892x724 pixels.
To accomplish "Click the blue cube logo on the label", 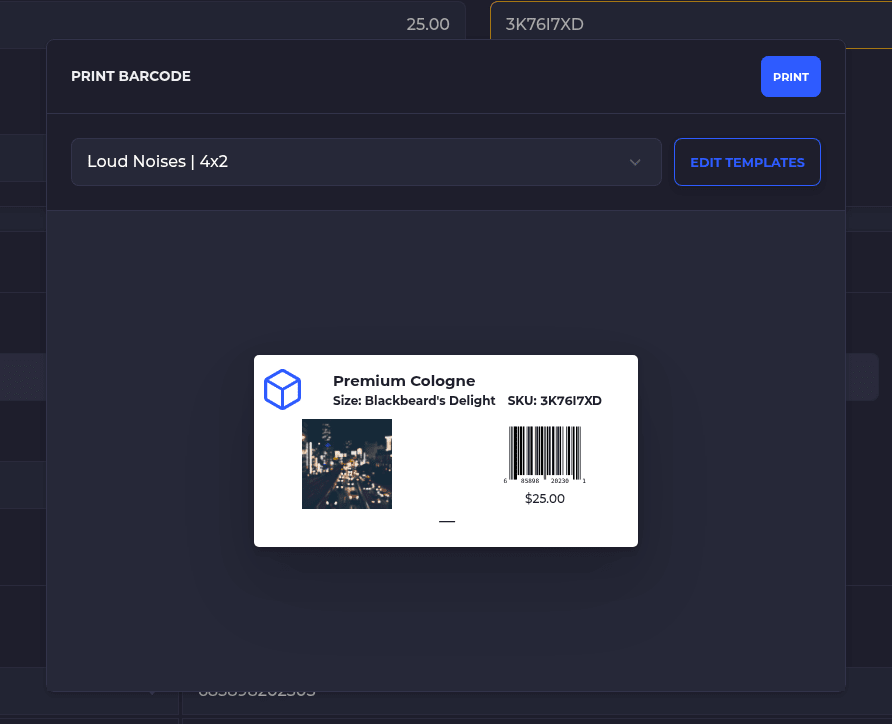I will coord(282,390).
